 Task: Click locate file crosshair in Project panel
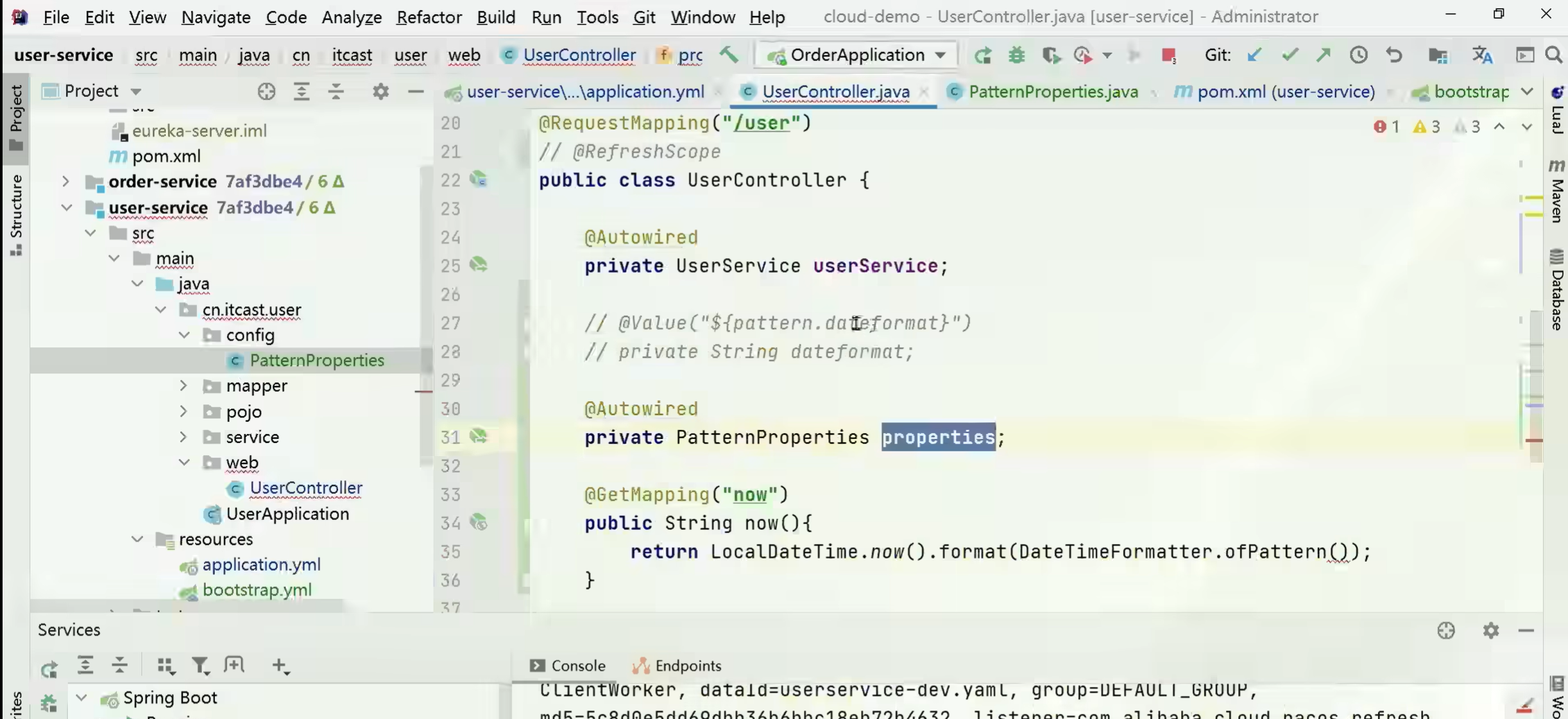point(266,92)
